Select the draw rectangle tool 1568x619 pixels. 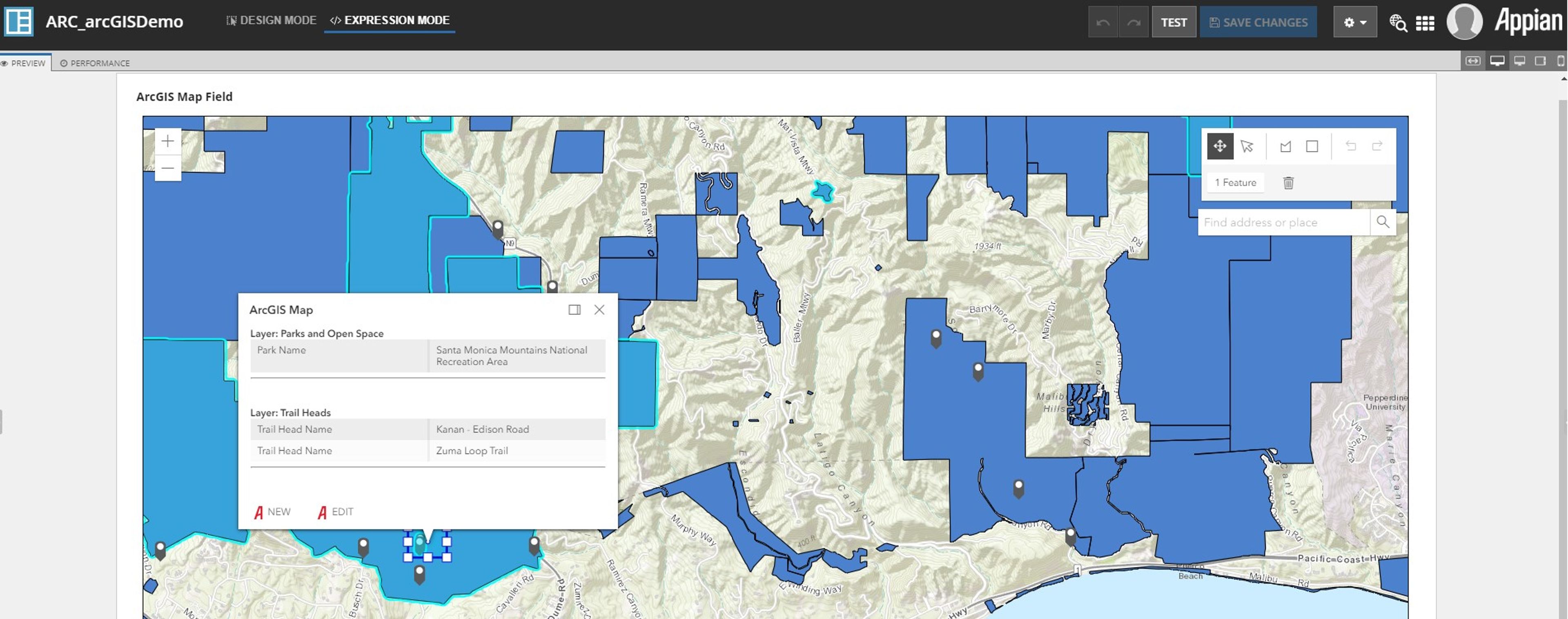[1312, 146]
